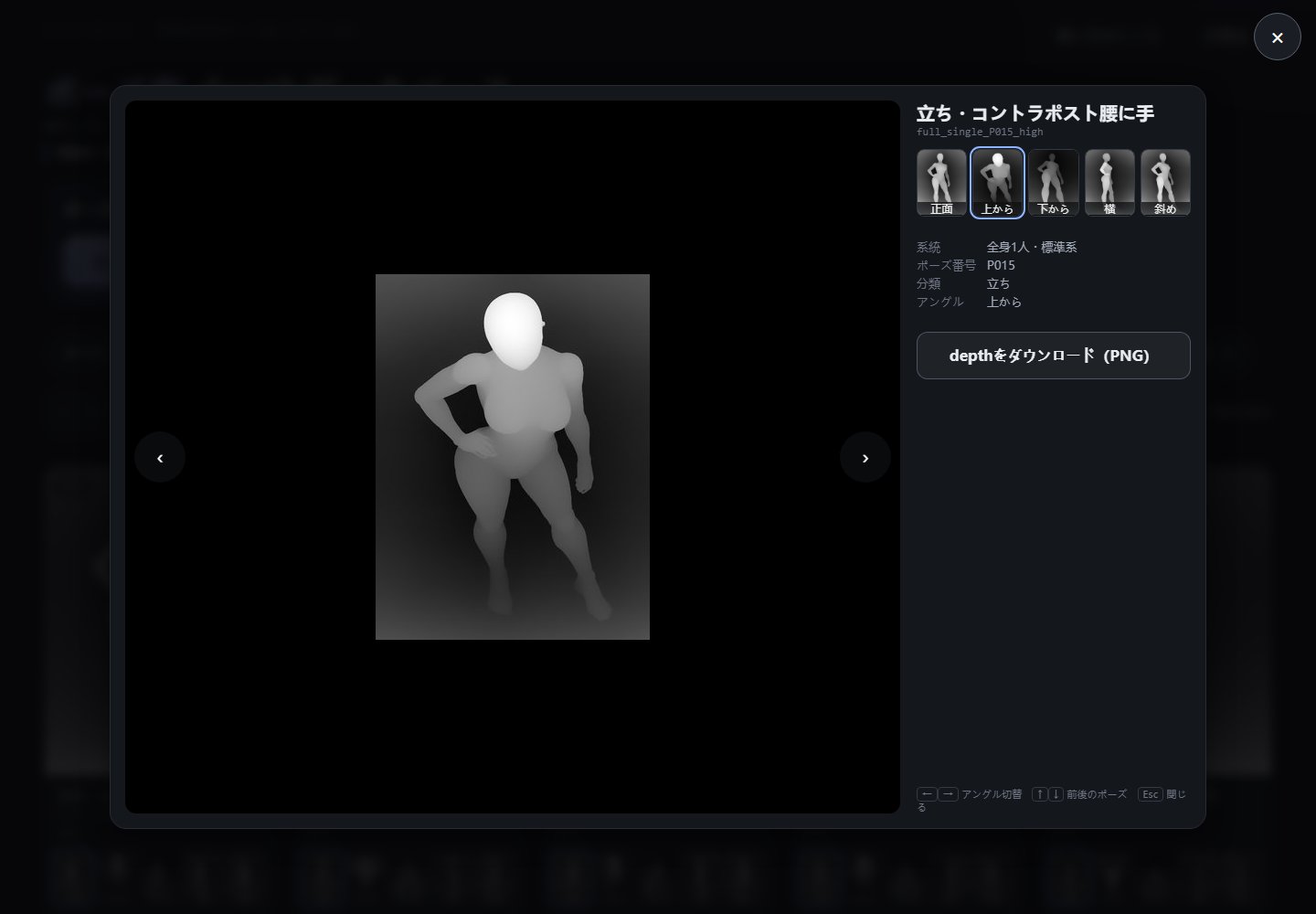Click the 前後のポーズ shortcut hint
The image size is (1316, 914).
click(1097, 794)
